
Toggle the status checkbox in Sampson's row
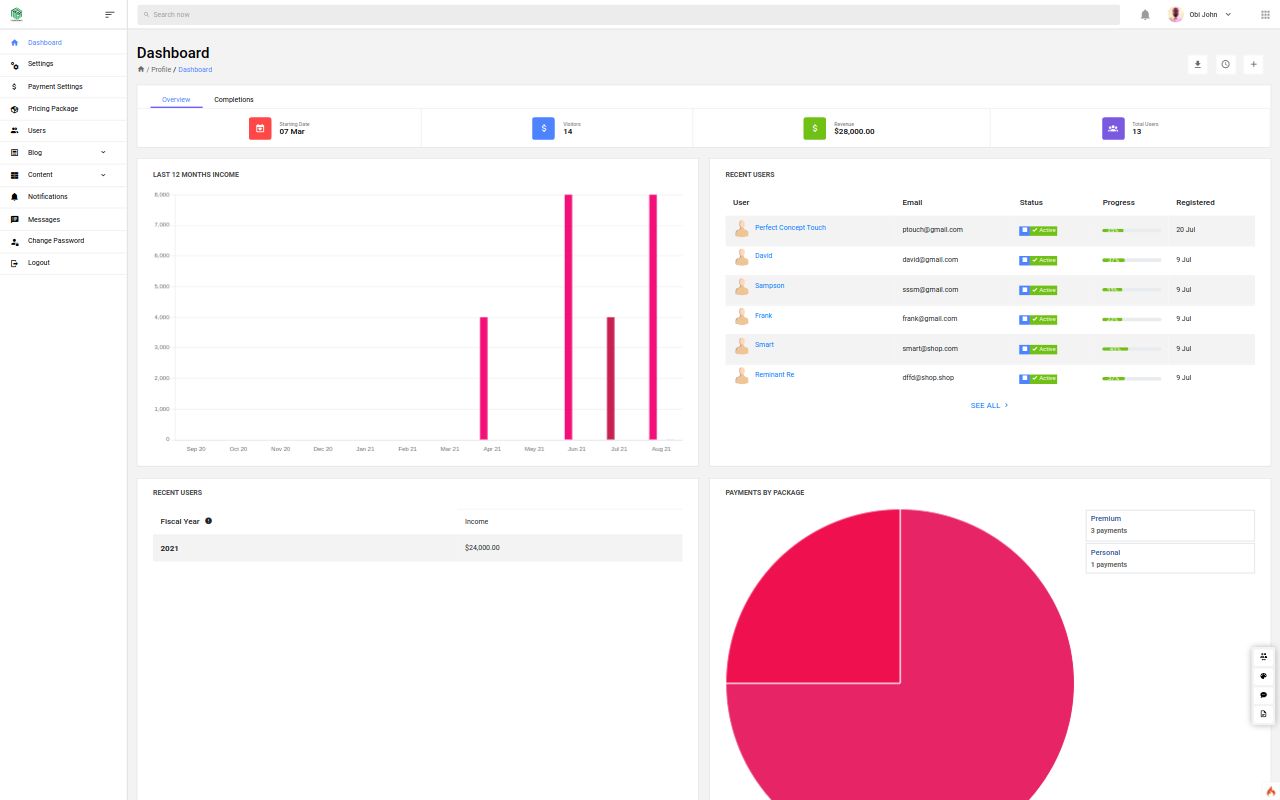click(1025, 290)
